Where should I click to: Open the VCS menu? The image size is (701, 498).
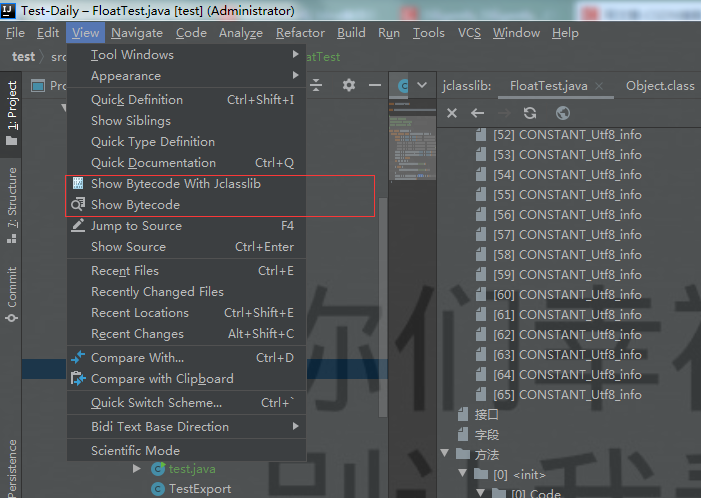point(469,33)
